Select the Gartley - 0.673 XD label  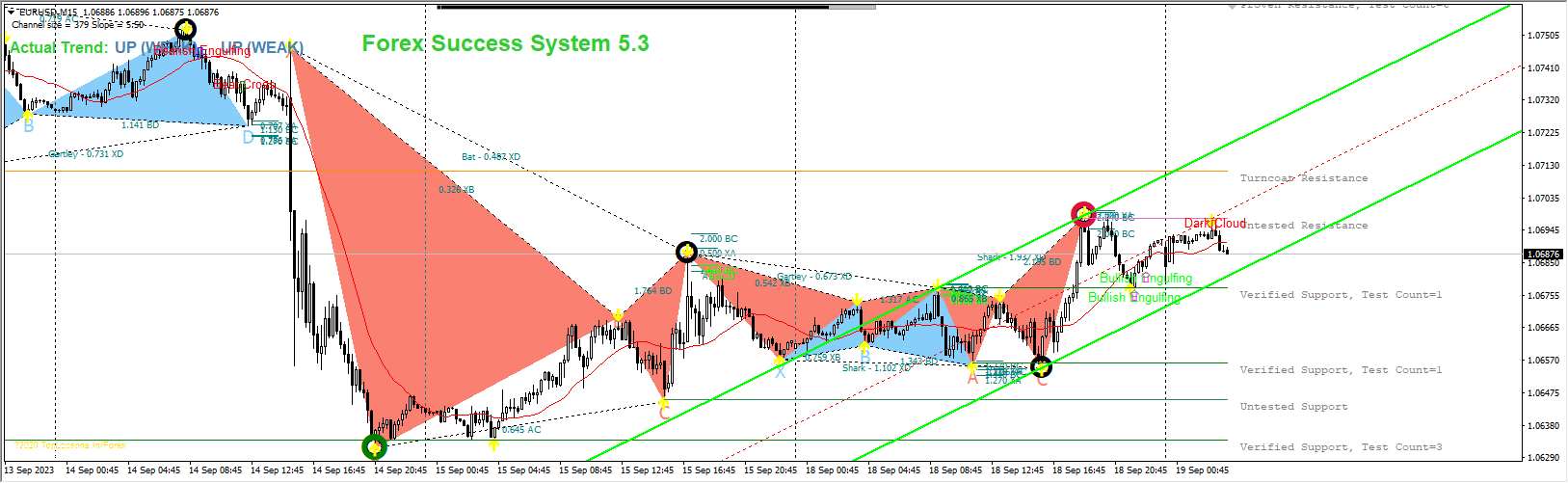pyautogui.click(x=812, y=277)
